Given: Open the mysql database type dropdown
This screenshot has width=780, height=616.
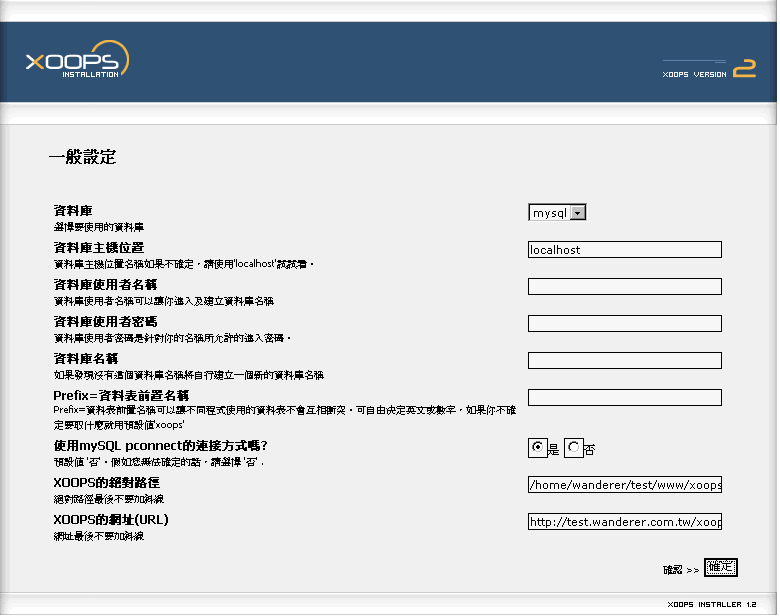Looking at the screenshot, I should (557, 212).
